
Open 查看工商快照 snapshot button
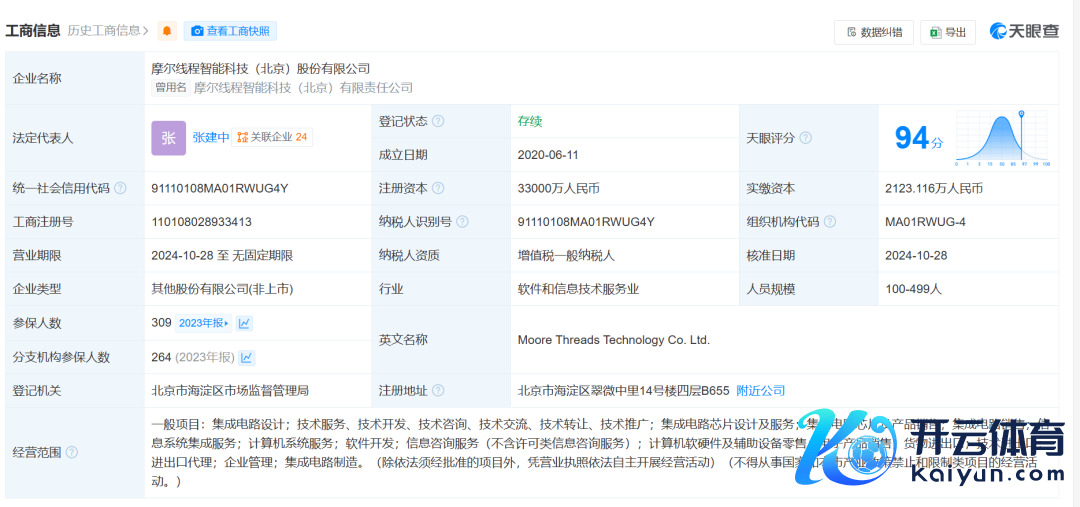(x=230, y=31)
